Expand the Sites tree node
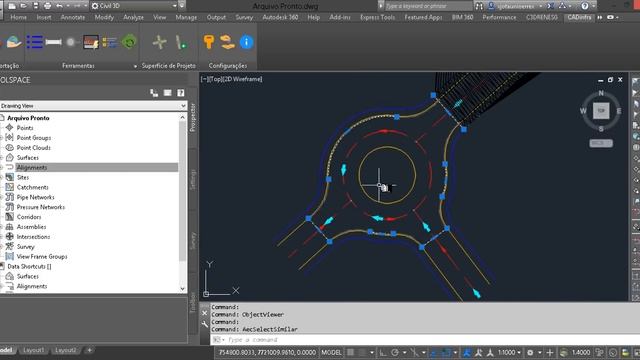Image resolution: width=640 pixels, height=360 pixels. [x=2, y=178]
